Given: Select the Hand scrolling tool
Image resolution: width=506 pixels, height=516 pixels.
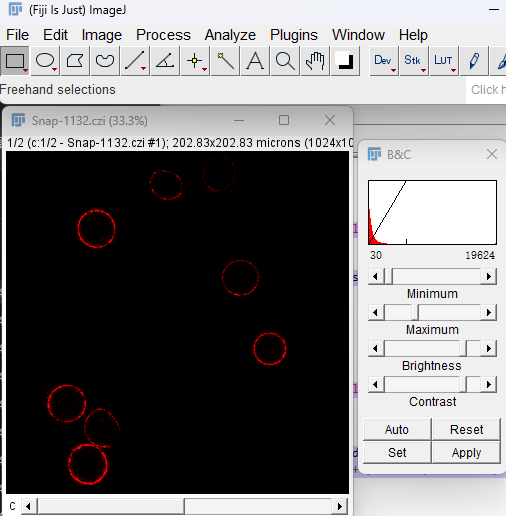Looking at the screenshot, I should [315, 61].
